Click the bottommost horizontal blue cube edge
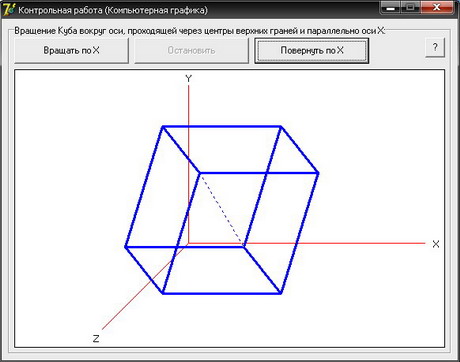The image size is (460, 362). [x=222, y=293]
